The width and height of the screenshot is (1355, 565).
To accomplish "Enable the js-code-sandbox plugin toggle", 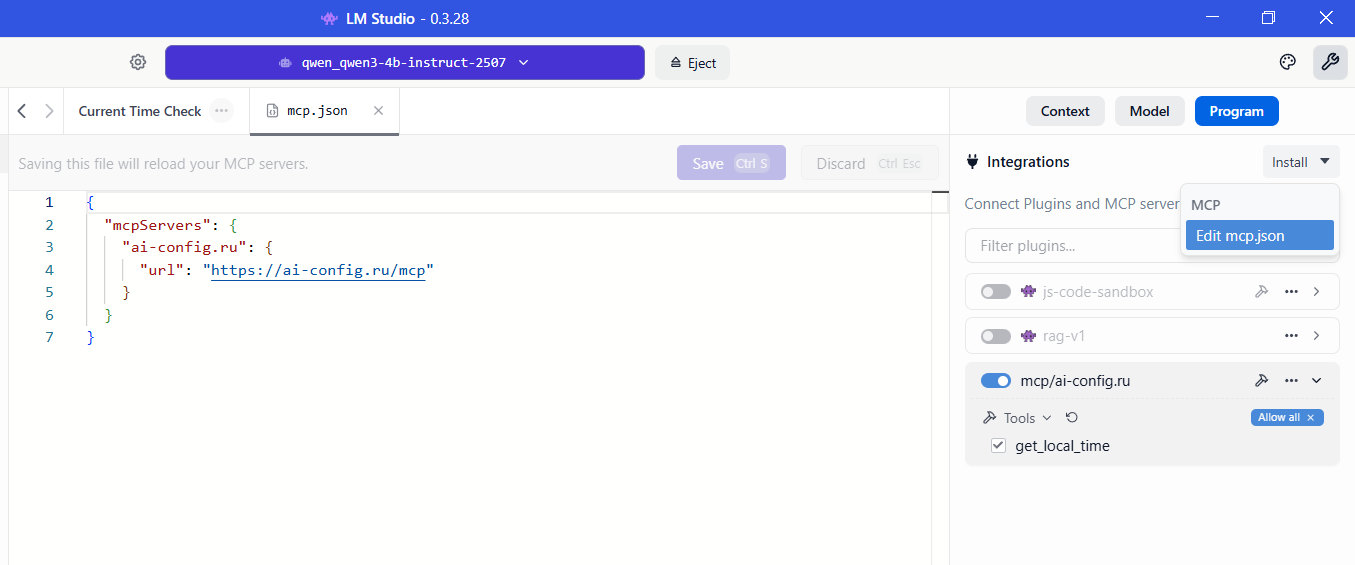I will click(x=995, y=292).
